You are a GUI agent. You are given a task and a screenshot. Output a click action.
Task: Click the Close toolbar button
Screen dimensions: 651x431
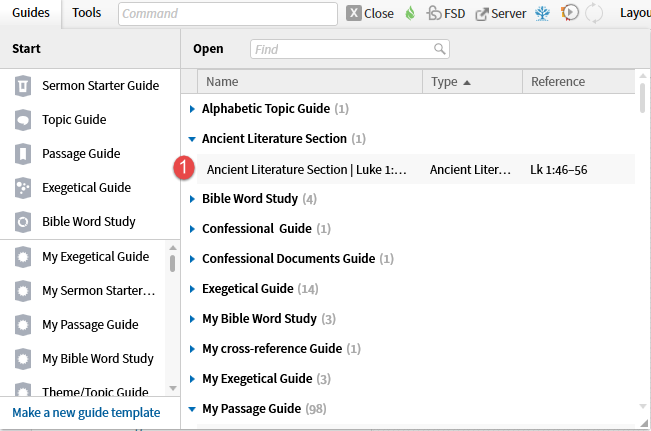click(370, 13)
